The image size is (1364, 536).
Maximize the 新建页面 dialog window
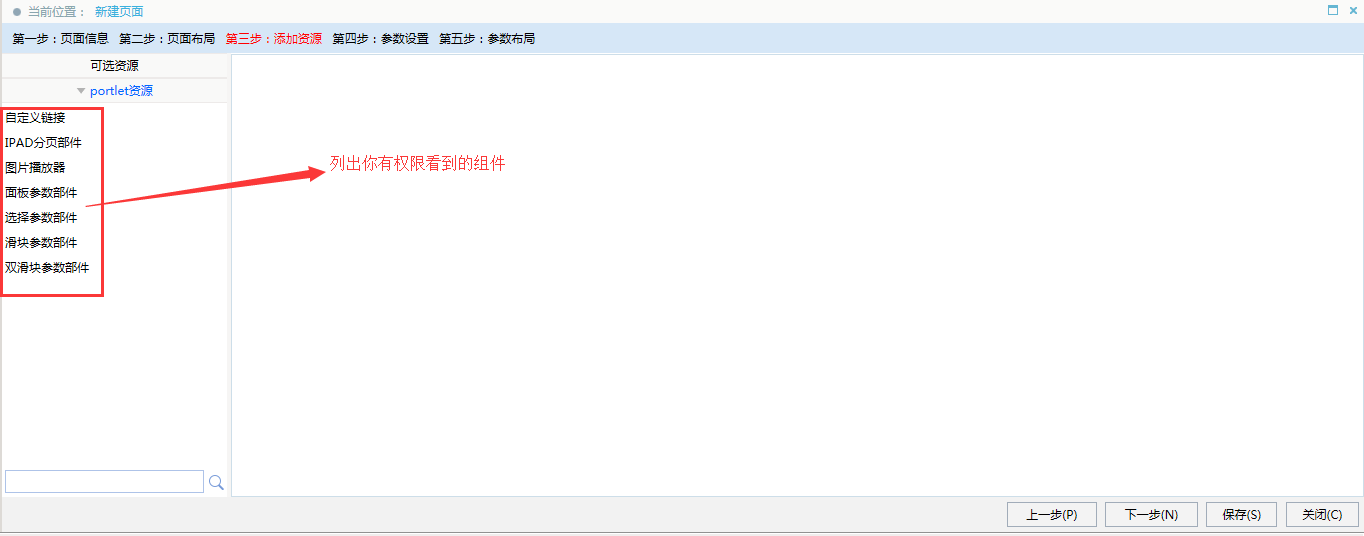[1333, 10]
